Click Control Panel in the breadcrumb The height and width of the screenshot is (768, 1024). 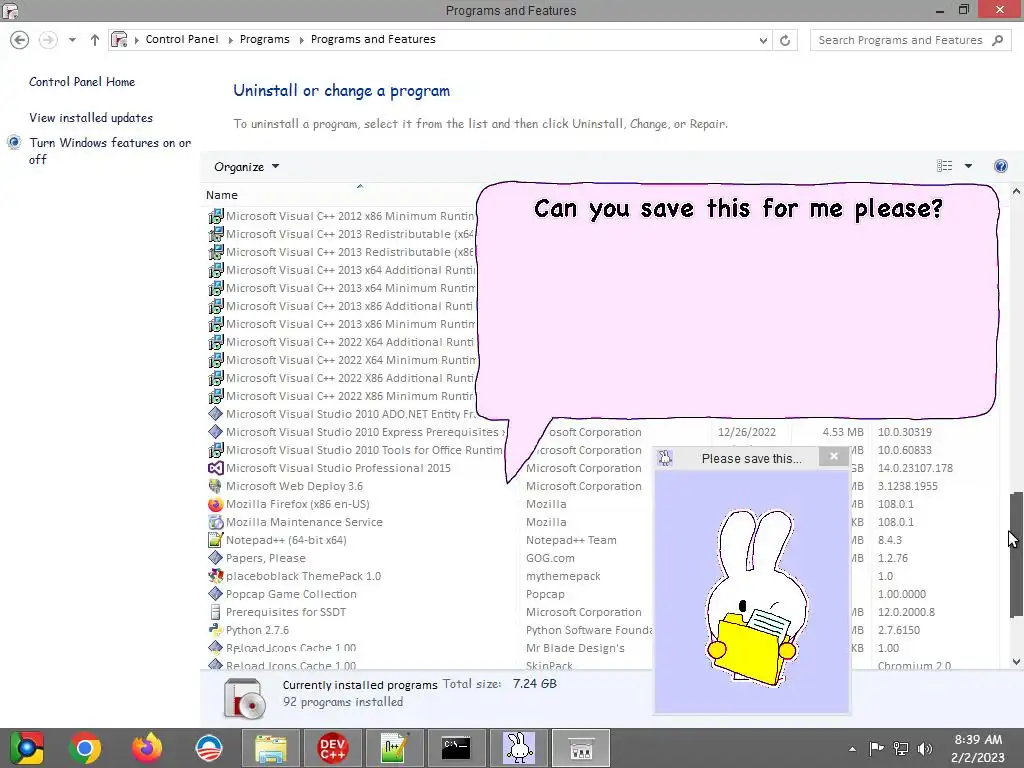click(x=182, y=39)
